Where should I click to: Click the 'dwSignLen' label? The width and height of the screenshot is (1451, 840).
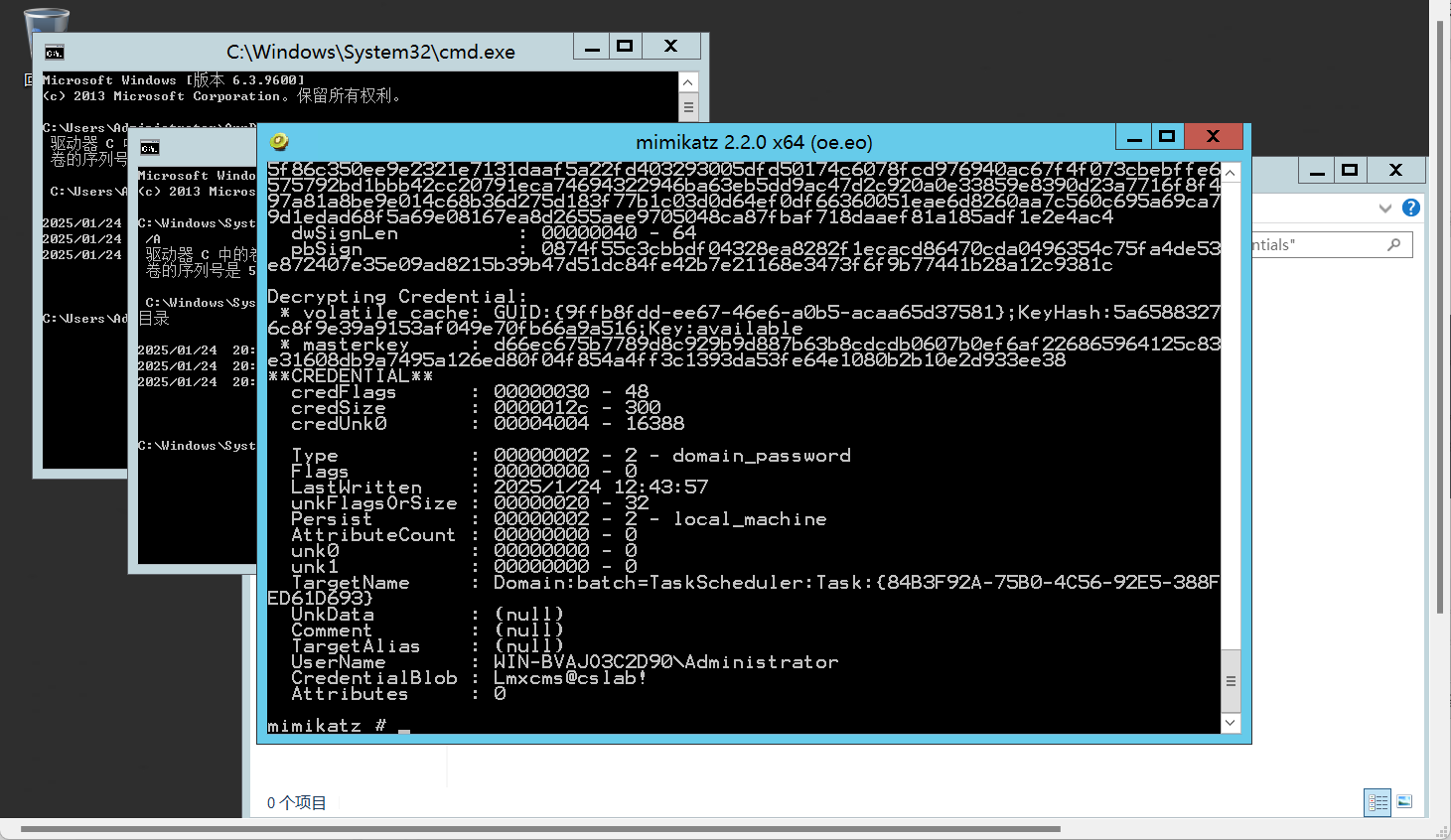coord(345,233)
